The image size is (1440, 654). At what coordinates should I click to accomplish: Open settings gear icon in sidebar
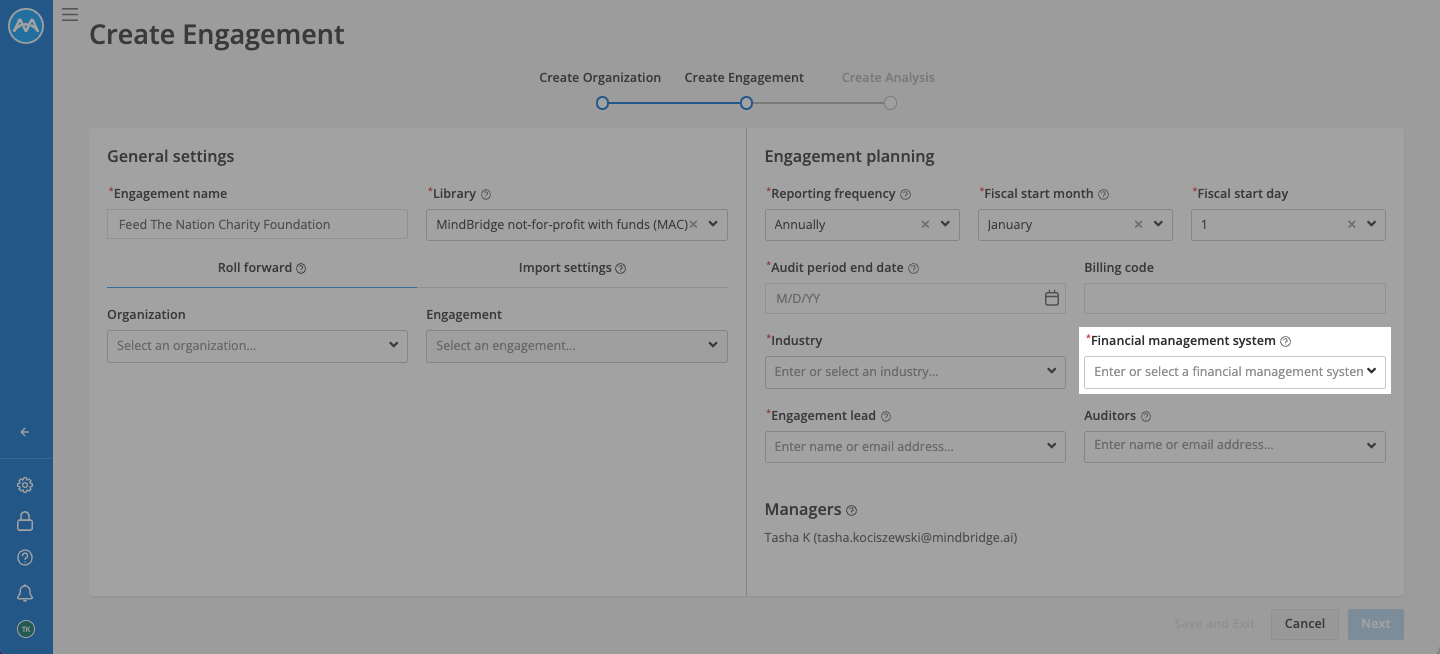26,485
